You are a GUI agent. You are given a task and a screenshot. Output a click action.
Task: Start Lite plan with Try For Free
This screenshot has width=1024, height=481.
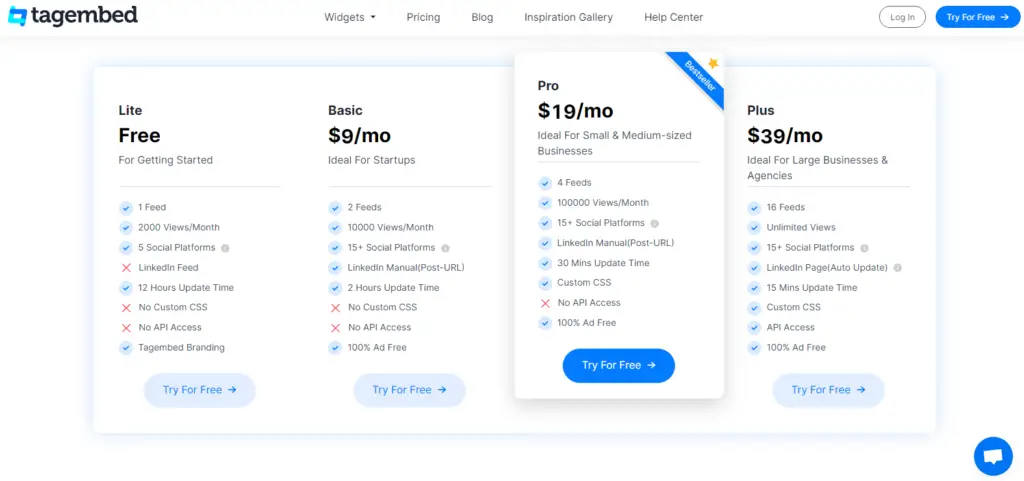pyautogui.click(x=200, y=390)
